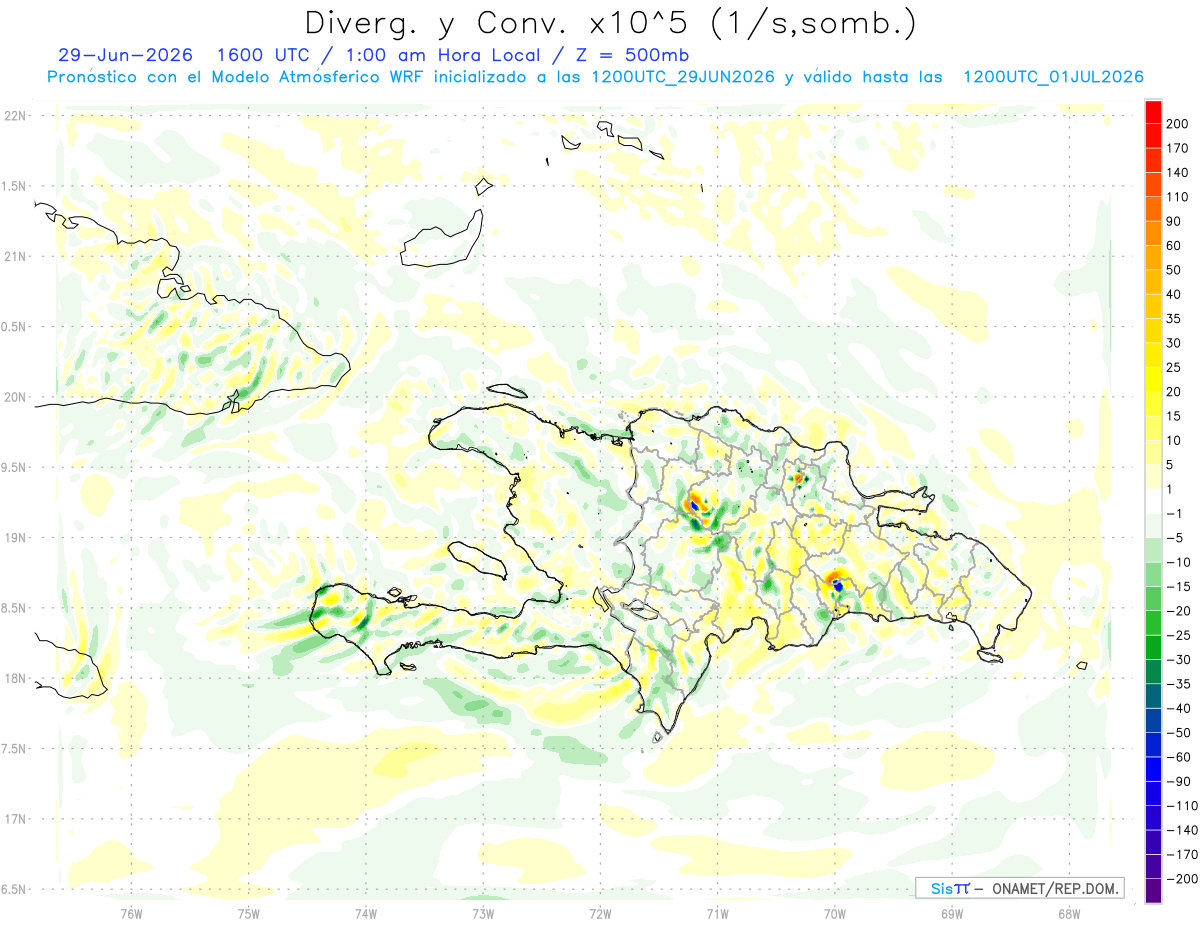Image resolution: width=1200 pixels, height=927 pixels.
Task: Click the '-110' color scale value
Action: pos(1184,806)
